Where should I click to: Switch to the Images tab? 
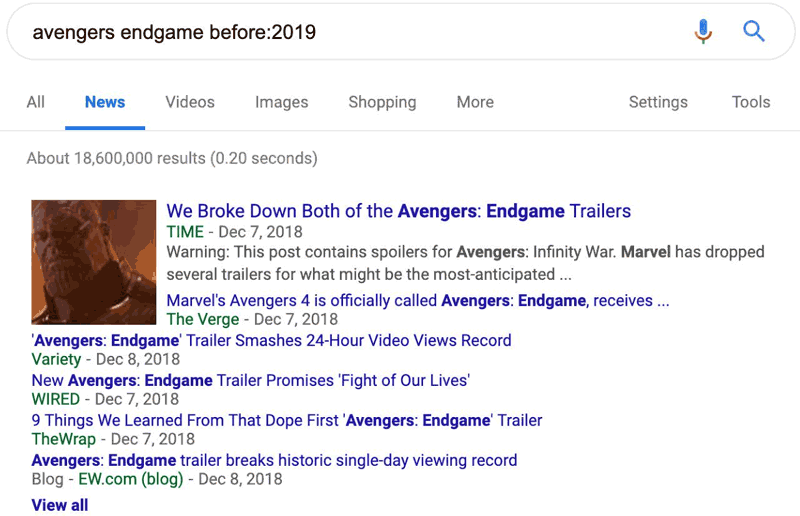(x=281, y=102)
